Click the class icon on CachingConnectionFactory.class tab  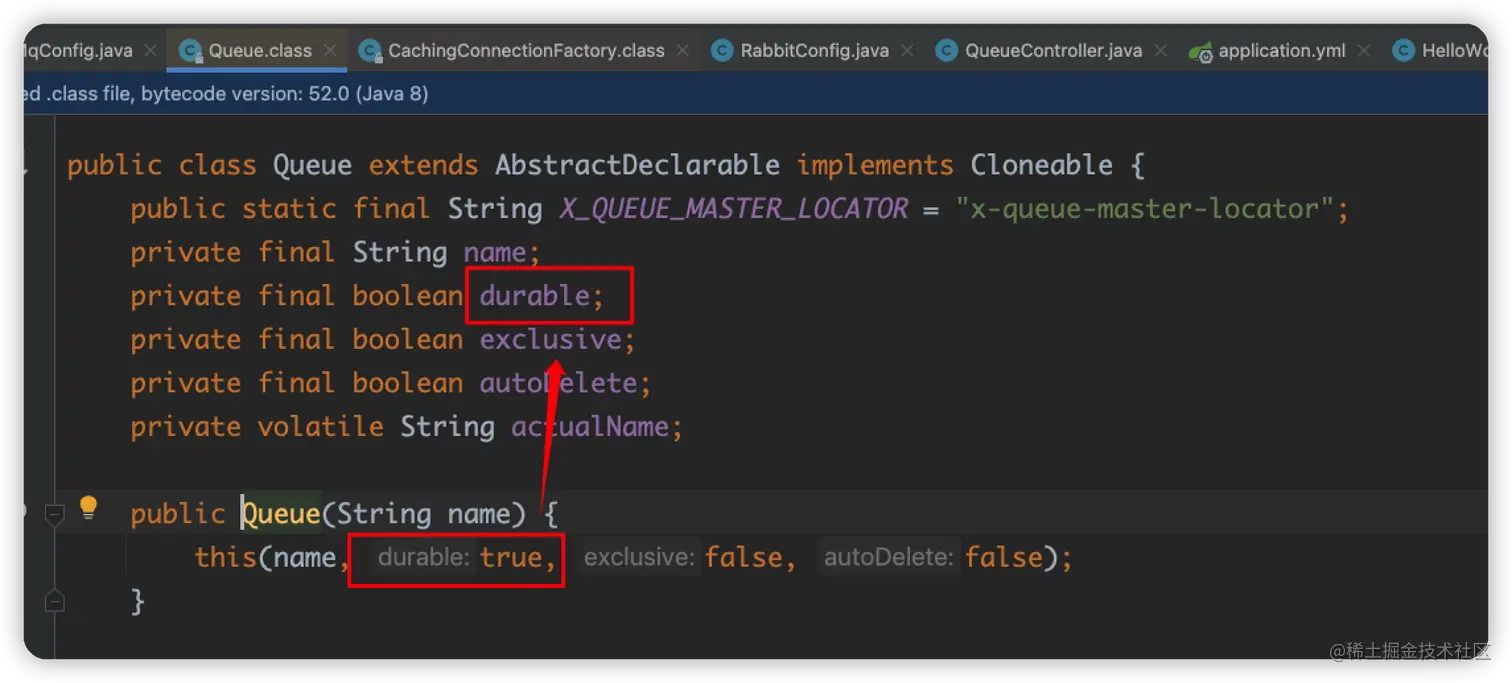tap(369, 51)
